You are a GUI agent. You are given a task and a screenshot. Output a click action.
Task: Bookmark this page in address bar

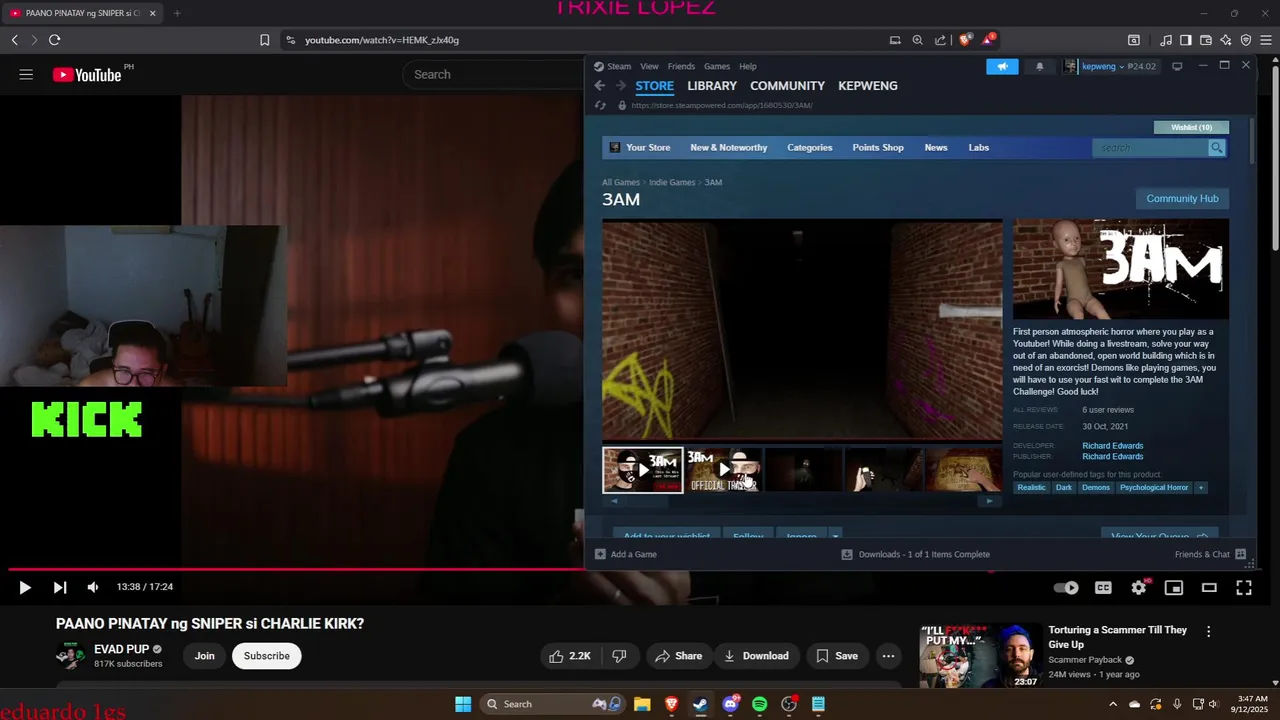click(264, 40)
